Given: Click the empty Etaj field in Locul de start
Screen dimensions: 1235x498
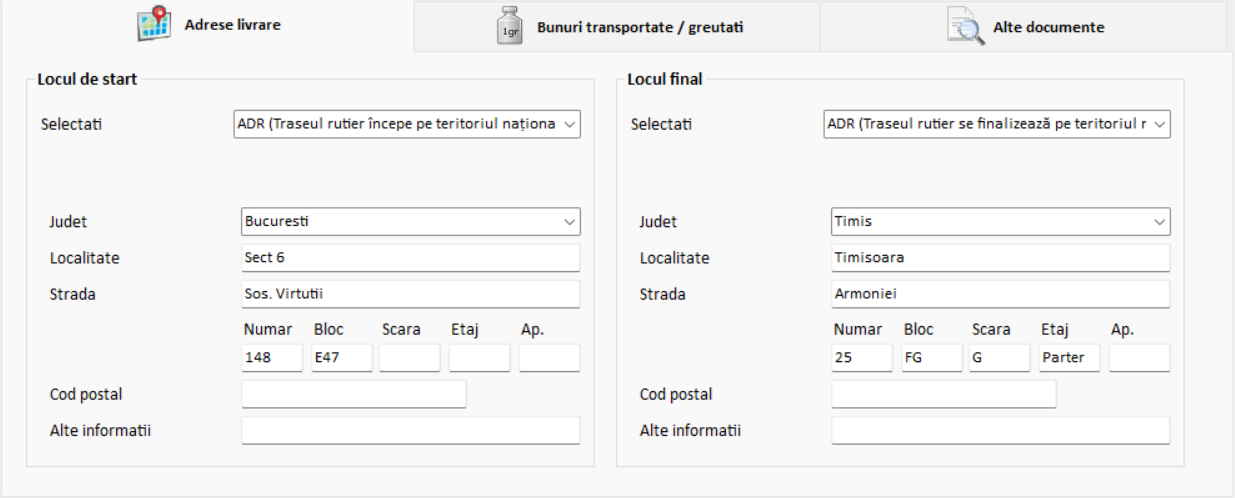Looking at the screenshot, I should click(x=479, y=358).
